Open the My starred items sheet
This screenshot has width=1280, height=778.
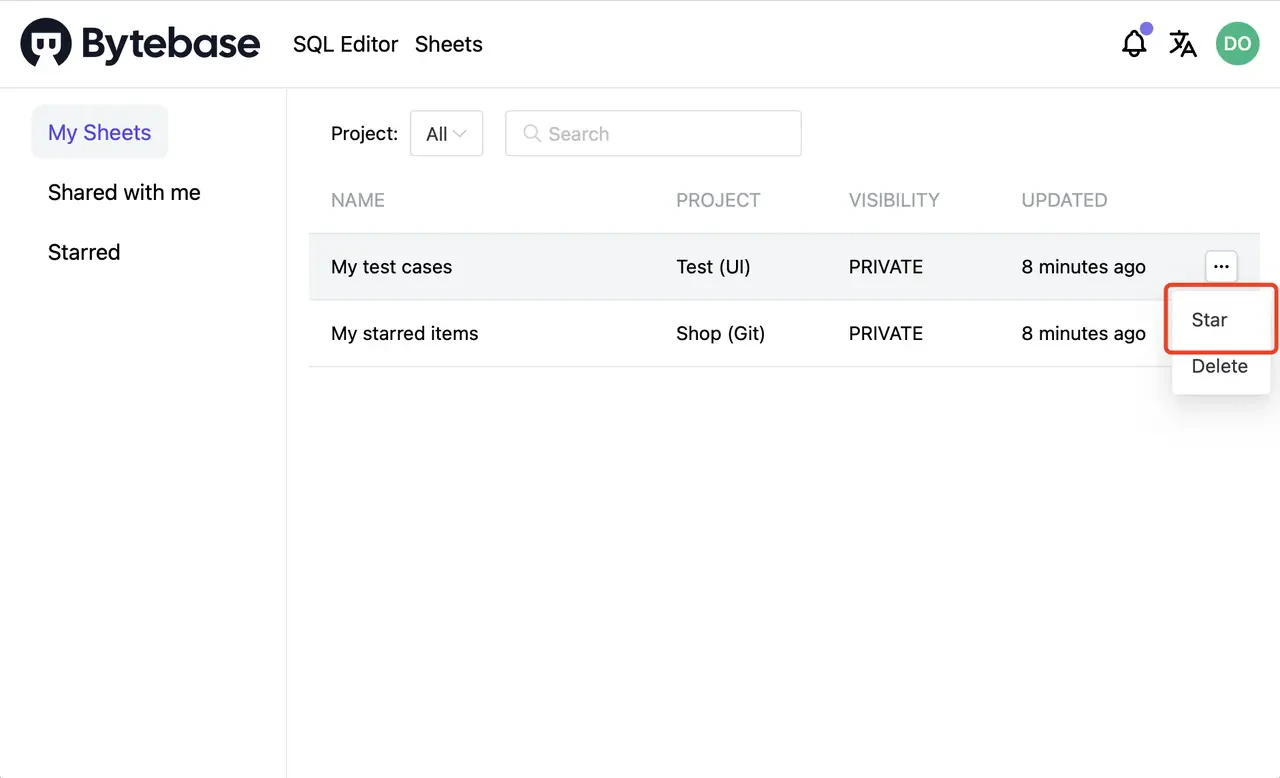tap(404, 333)
